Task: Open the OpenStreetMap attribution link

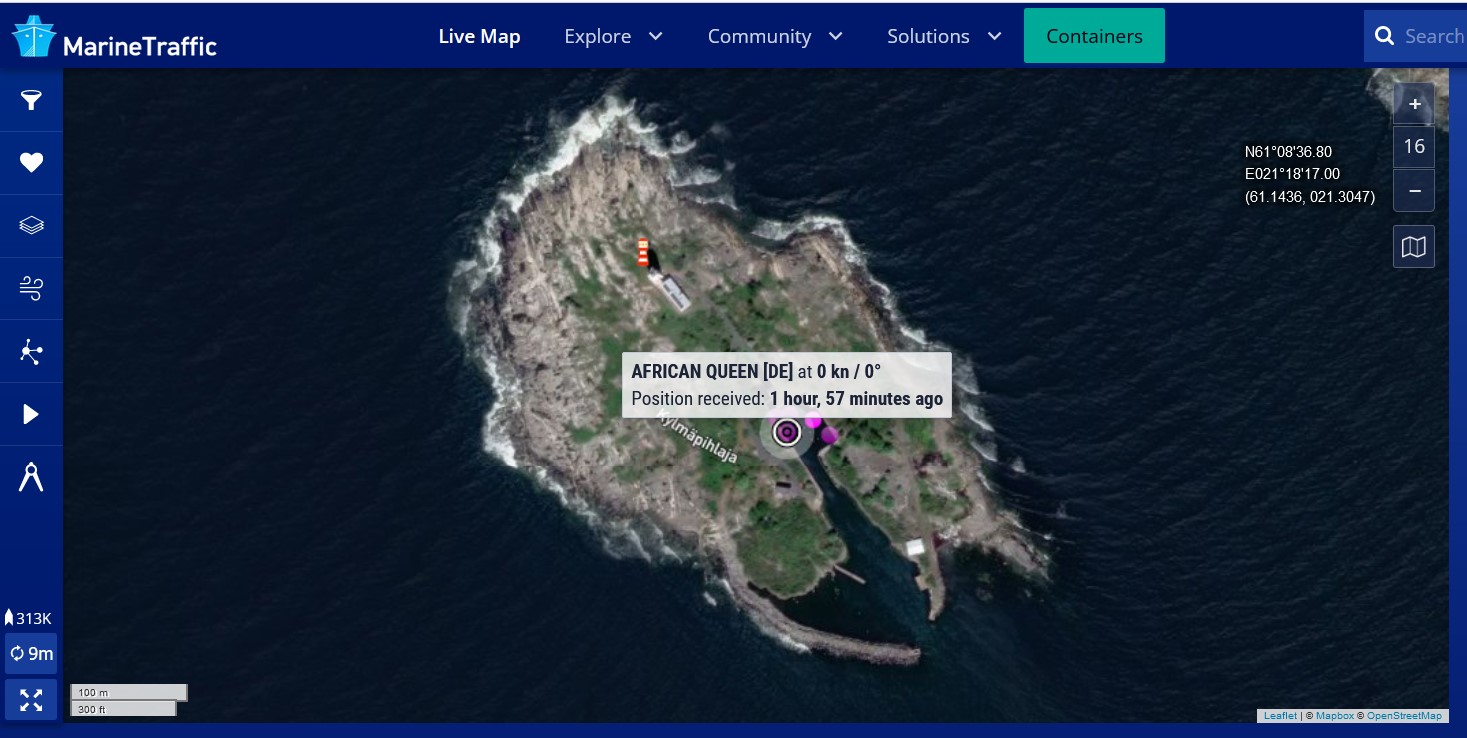Action: [x=1404, y=716]
